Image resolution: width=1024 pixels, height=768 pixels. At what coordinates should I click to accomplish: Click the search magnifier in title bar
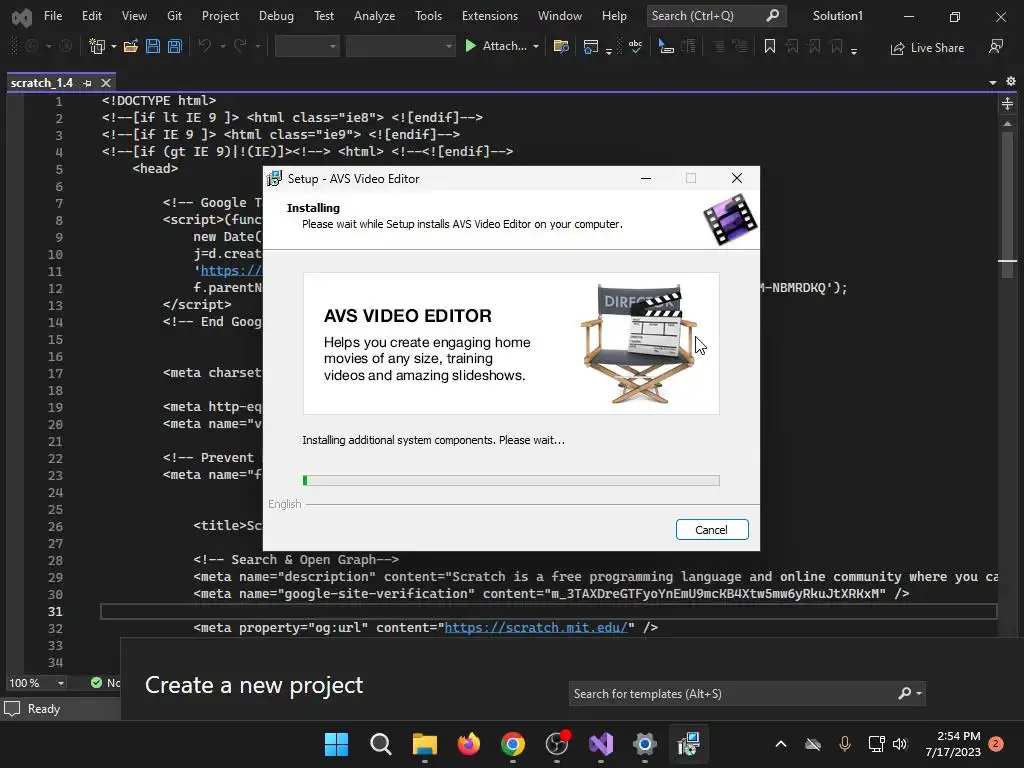coord(773,16)
